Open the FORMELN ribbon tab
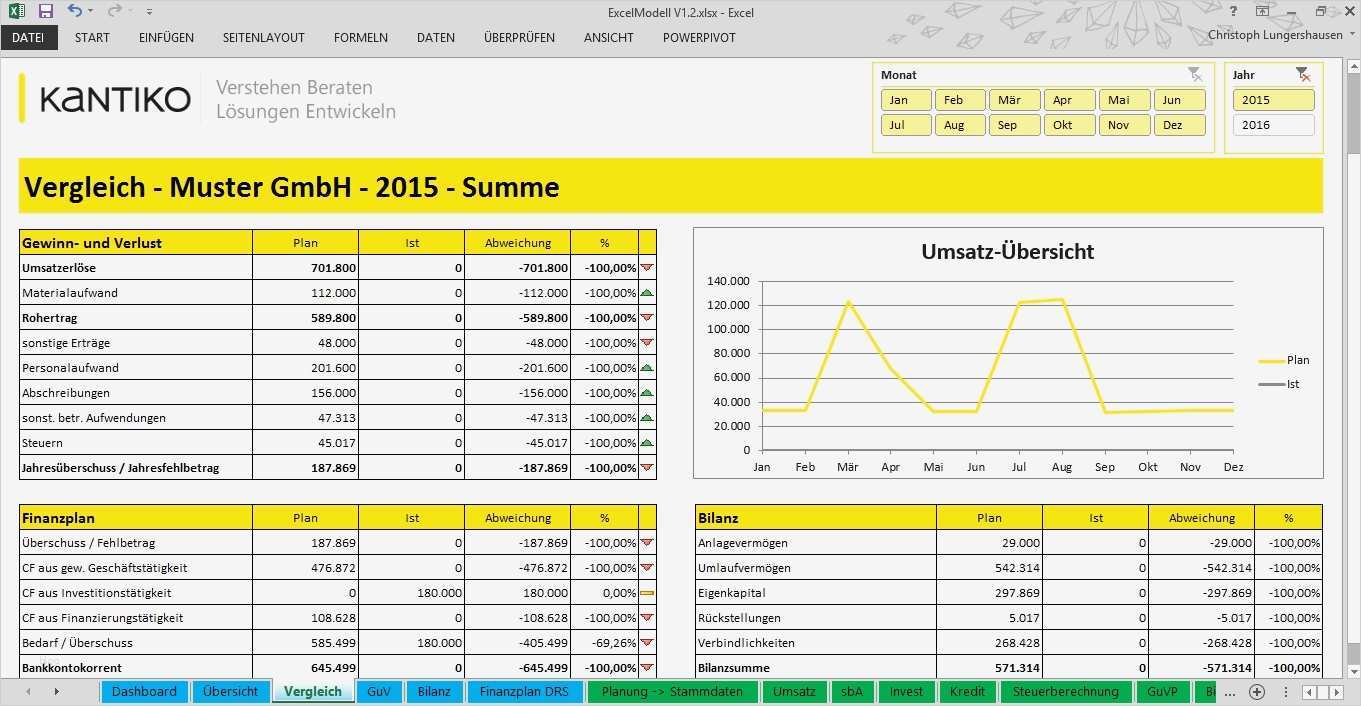This screenshot has height=706, width=1361. click(x=361, y=38)
